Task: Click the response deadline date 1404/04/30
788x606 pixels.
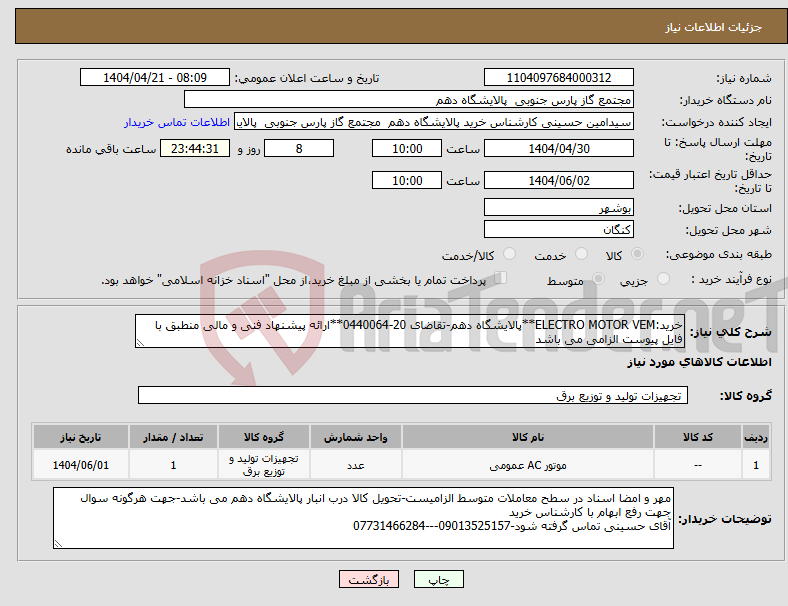Action: tap(559, 148)
